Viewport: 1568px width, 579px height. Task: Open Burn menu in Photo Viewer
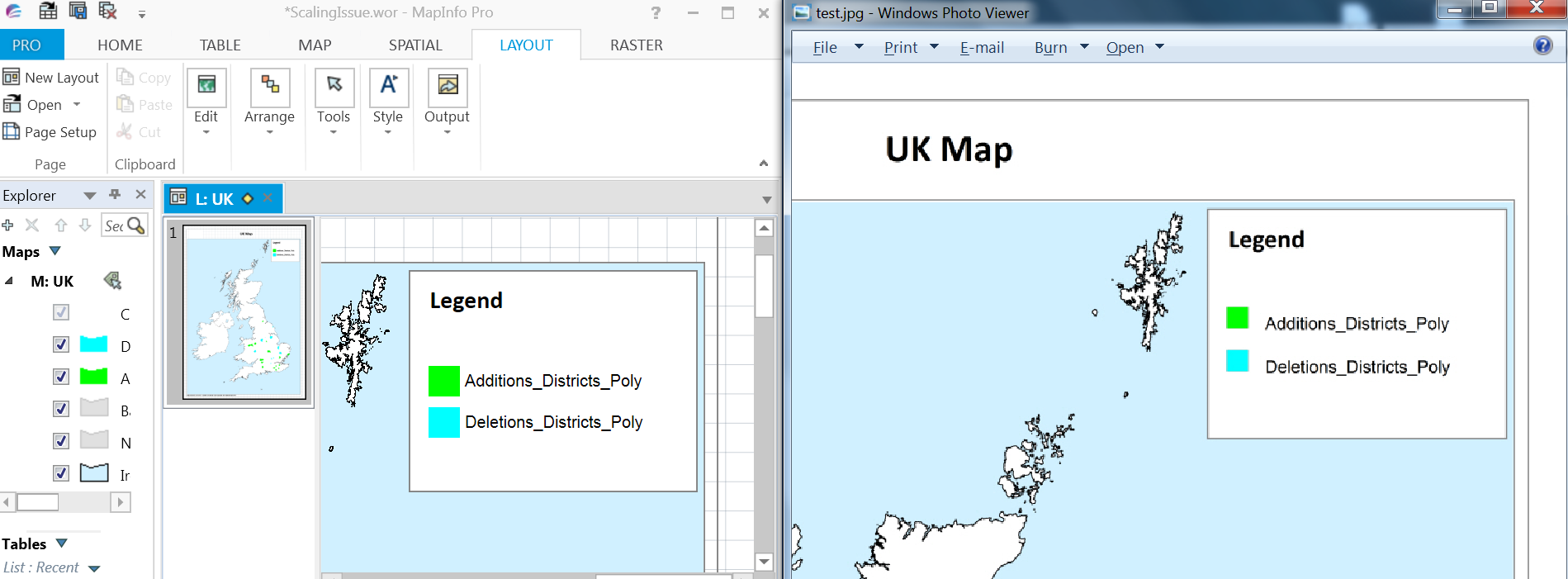(x=1051, y=48)
